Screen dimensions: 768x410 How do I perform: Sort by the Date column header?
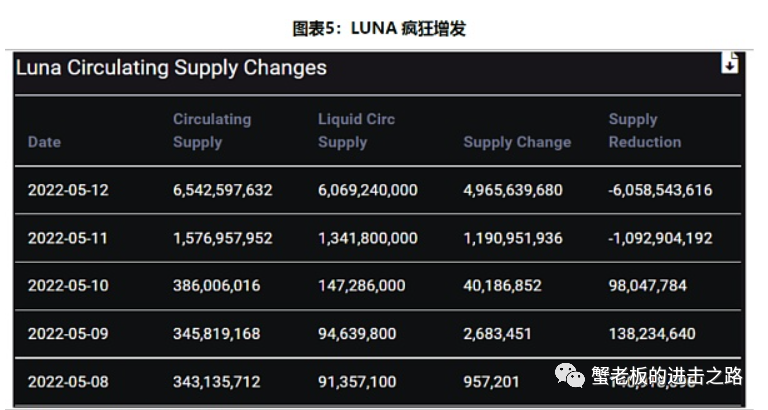[44, 142]
